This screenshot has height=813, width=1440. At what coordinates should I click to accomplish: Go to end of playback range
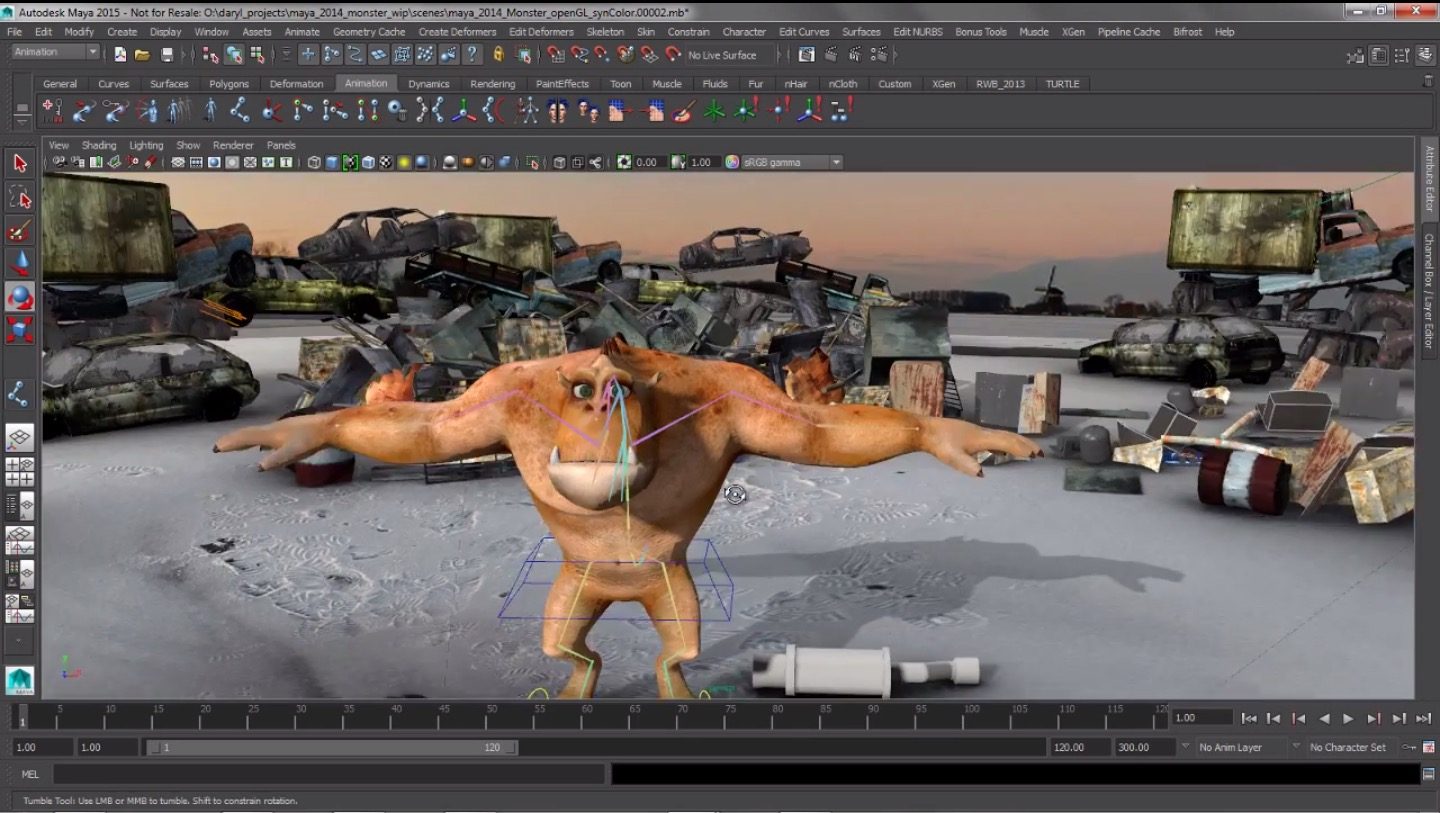click(1423, 718)
